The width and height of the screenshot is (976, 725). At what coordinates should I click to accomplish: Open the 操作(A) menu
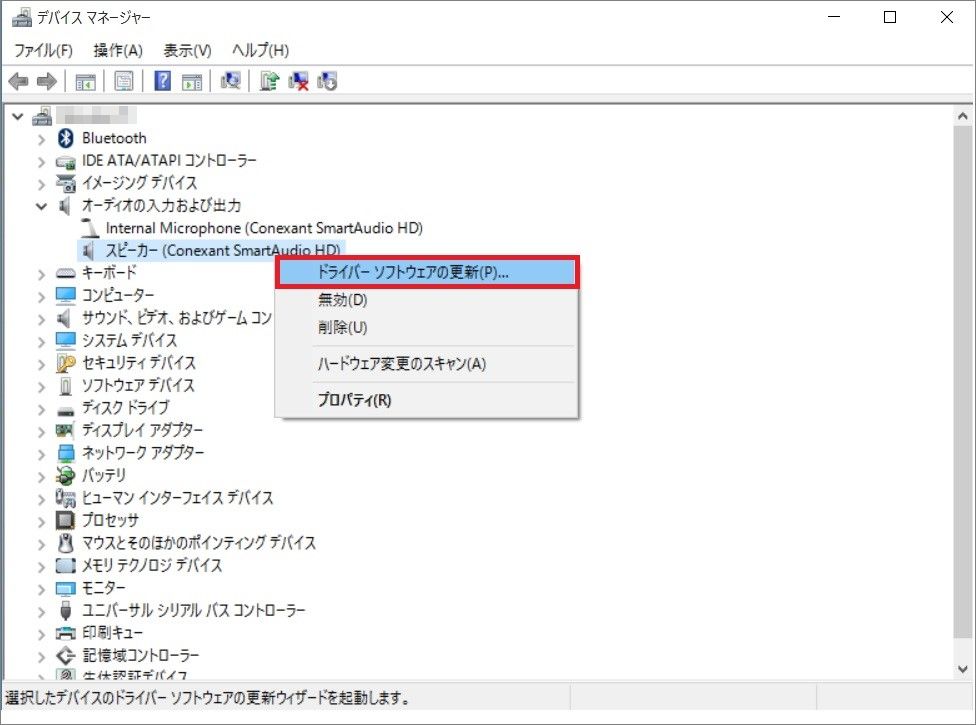tap(118, 50)
